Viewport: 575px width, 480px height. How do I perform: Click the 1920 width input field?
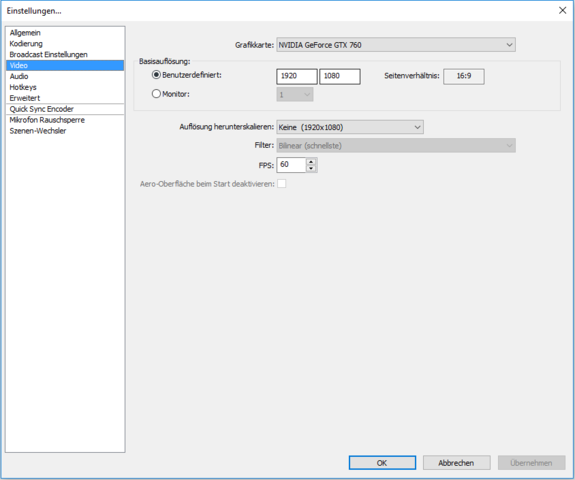(297, 76)
